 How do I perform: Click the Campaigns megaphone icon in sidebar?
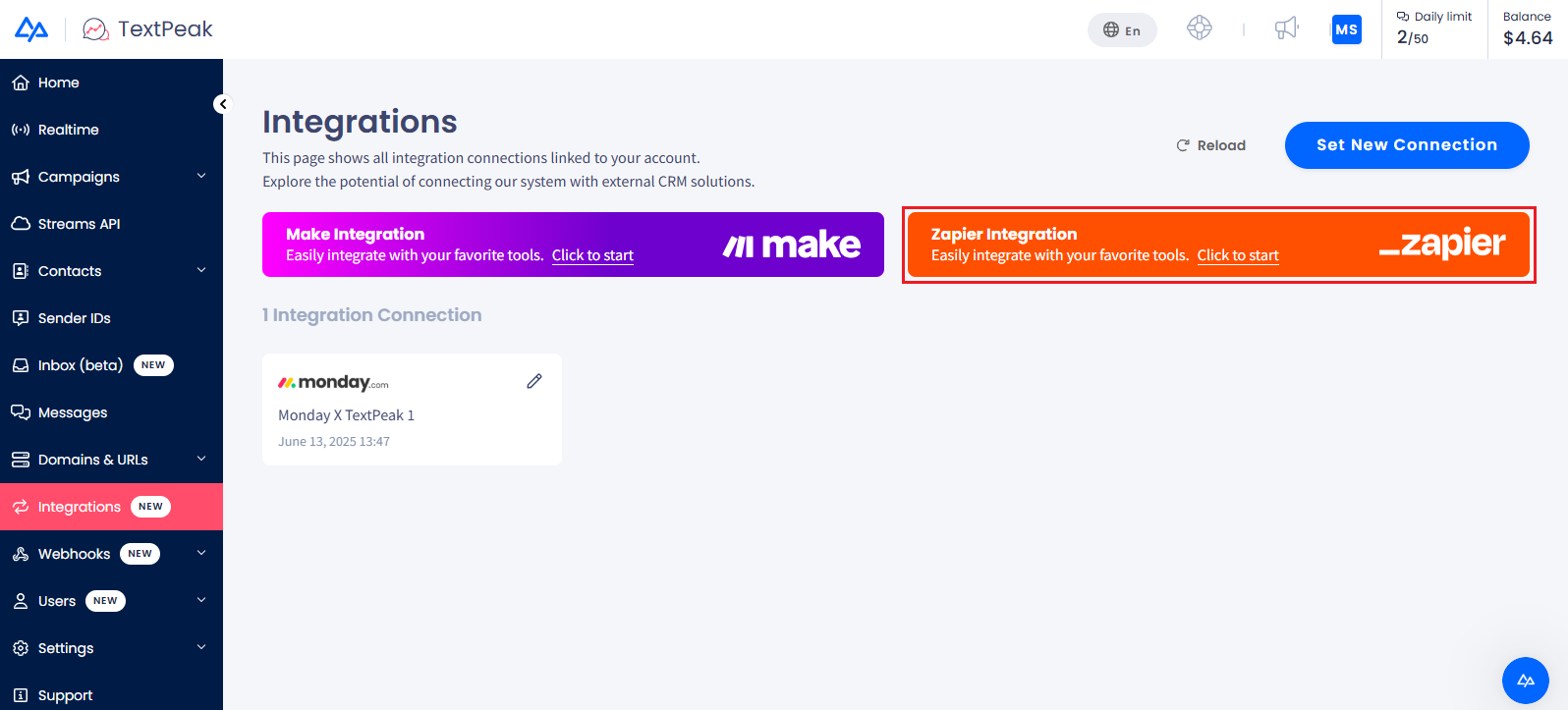tap(21, 177)
